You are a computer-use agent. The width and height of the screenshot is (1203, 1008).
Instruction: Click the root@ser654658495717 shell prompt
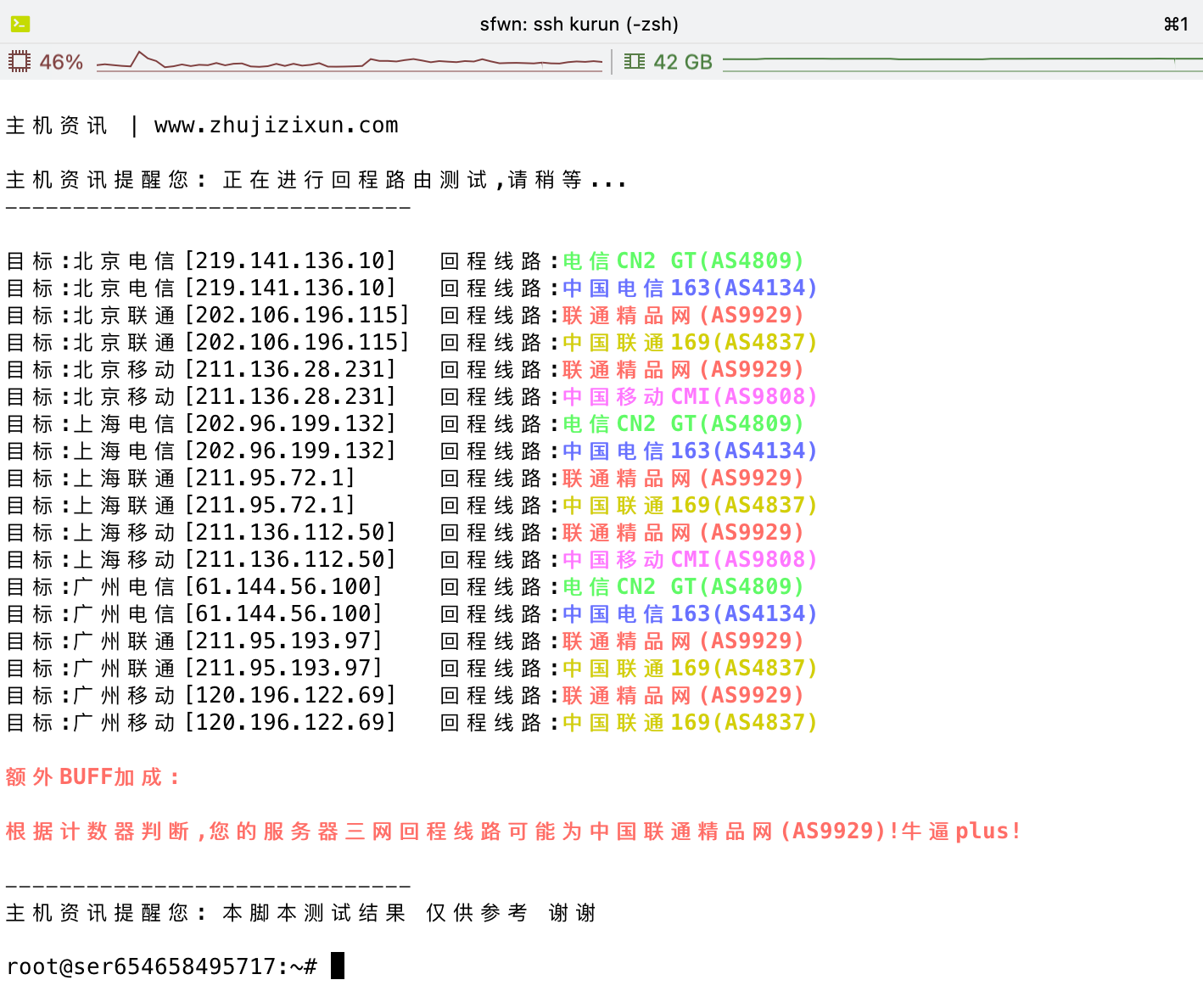click(161, 966)
